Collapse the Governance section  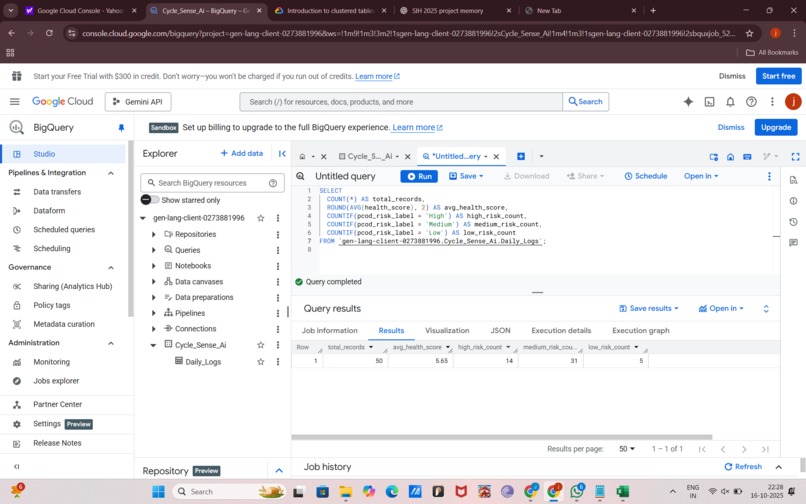(x=111, y=267)
